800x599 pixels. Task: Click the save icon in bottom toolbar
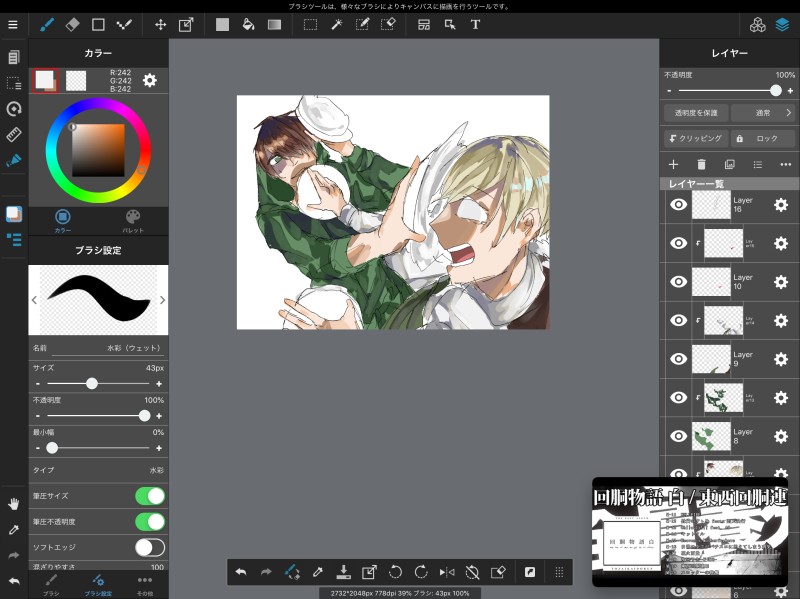[343, 572]
